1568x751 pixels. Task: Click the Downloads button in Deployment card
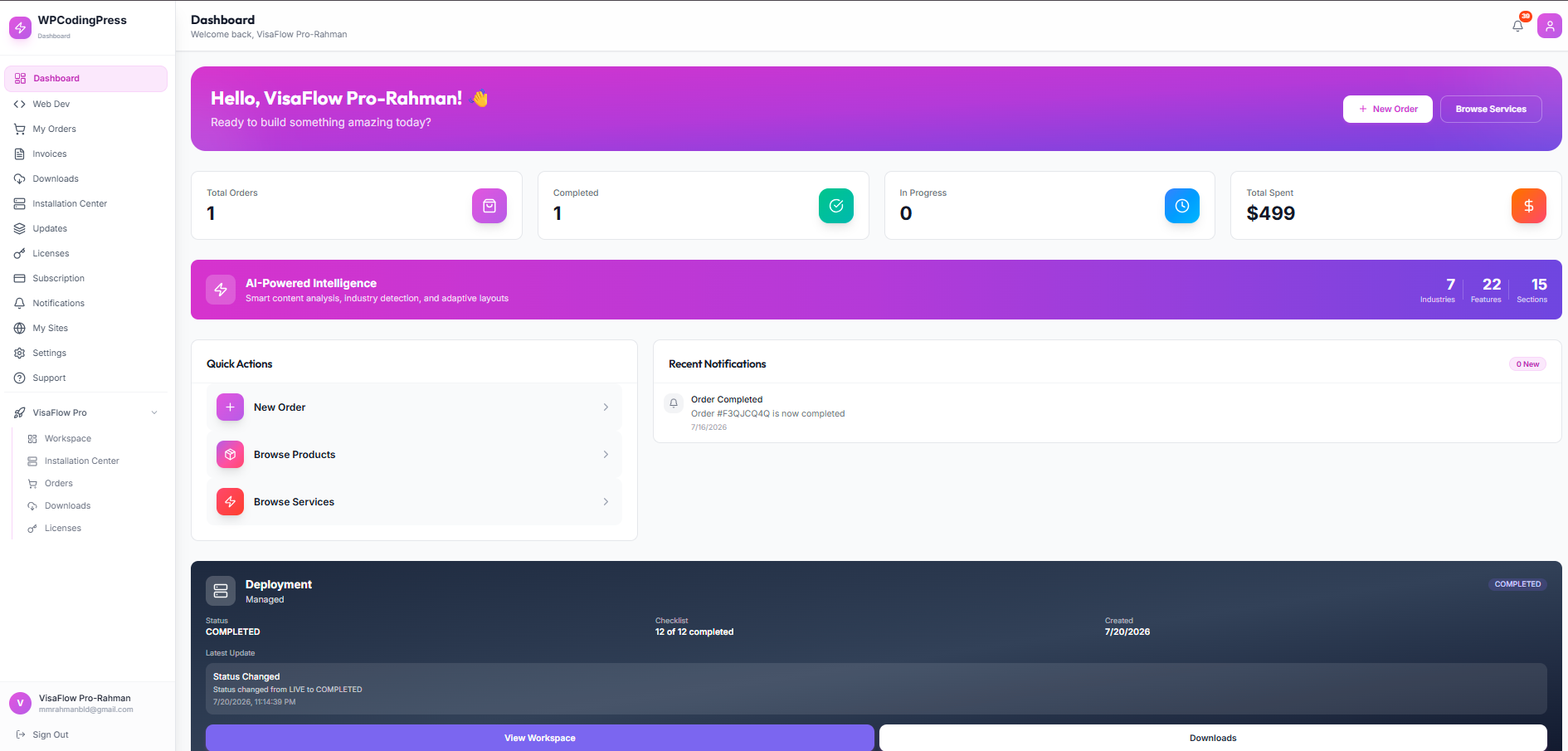click(1213, 738)
